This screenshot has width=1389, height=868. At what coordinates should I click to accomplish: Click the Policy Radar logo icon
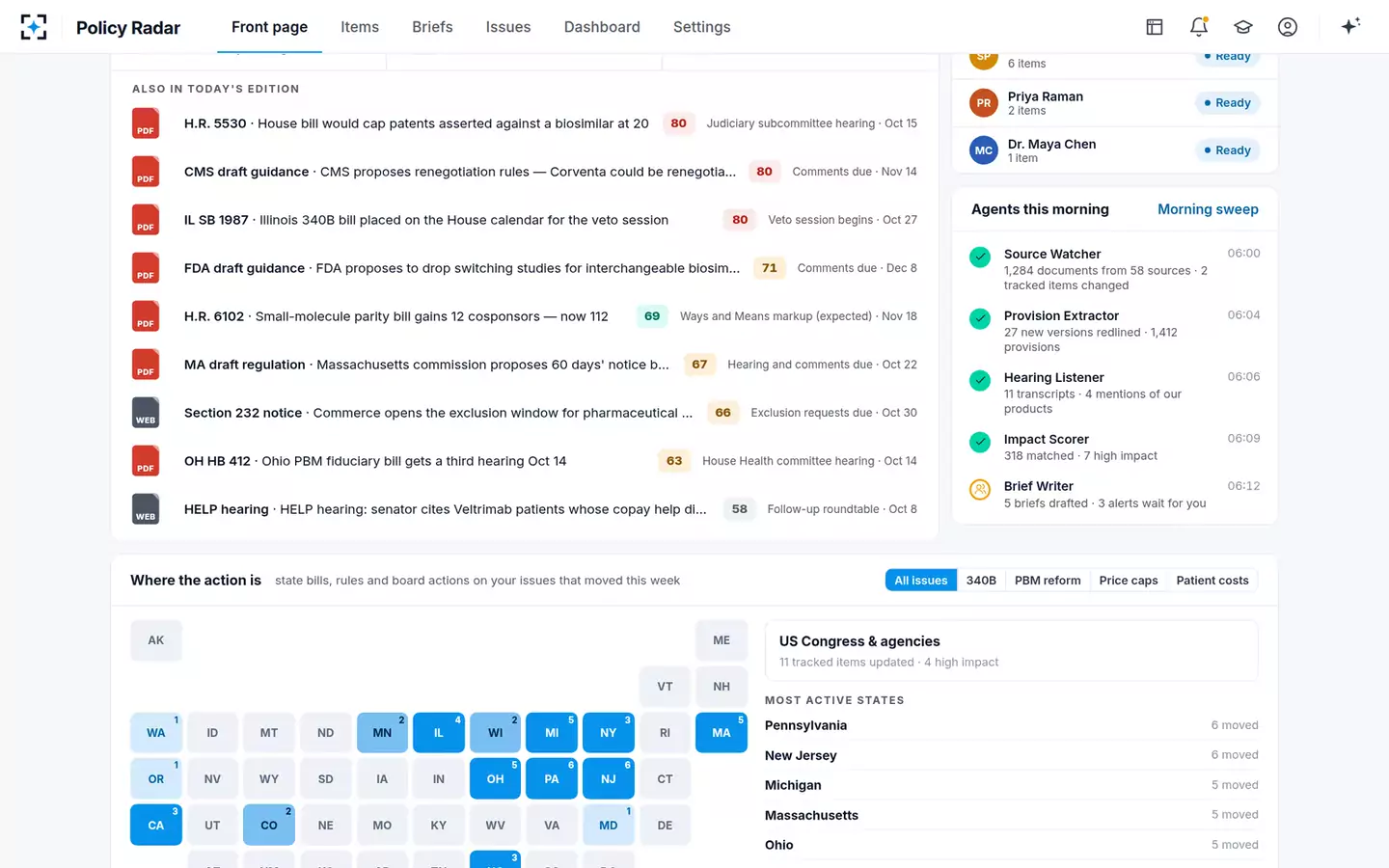(34, 27)
